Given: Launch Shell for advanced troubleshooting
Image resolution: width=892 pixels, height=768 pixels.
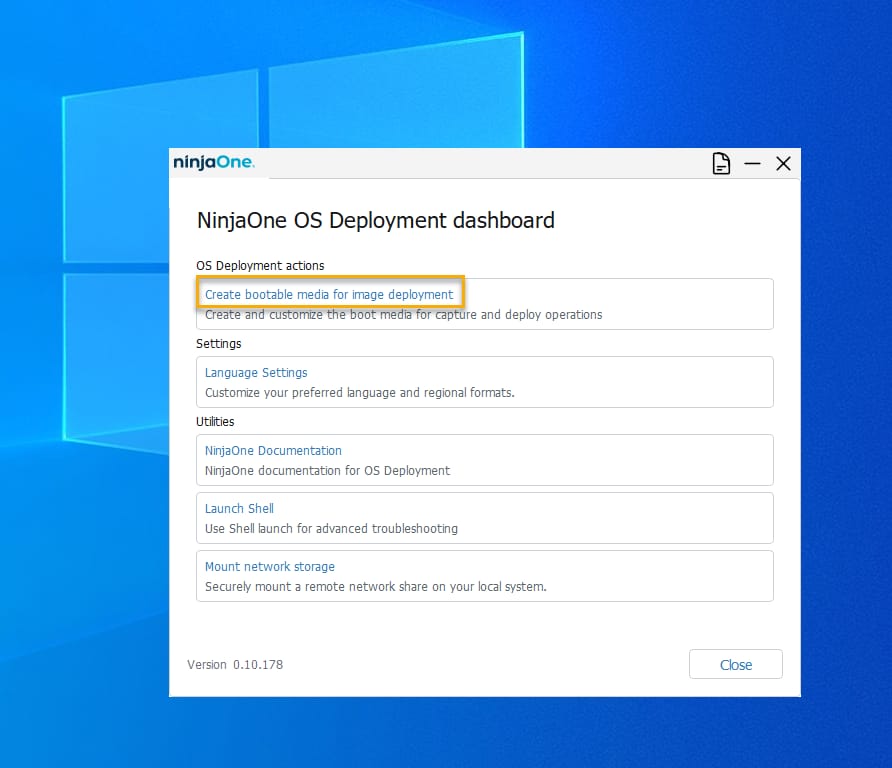Looking at the screenshot, I should [239, 508].
